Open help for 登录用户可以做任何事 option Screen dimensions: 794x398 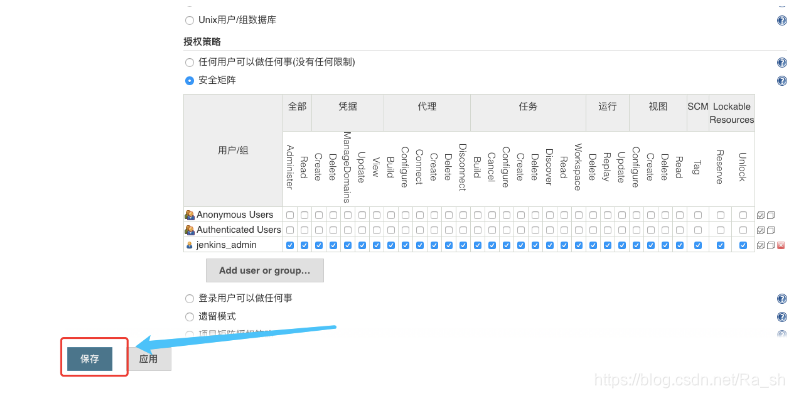tap(781, 298)
